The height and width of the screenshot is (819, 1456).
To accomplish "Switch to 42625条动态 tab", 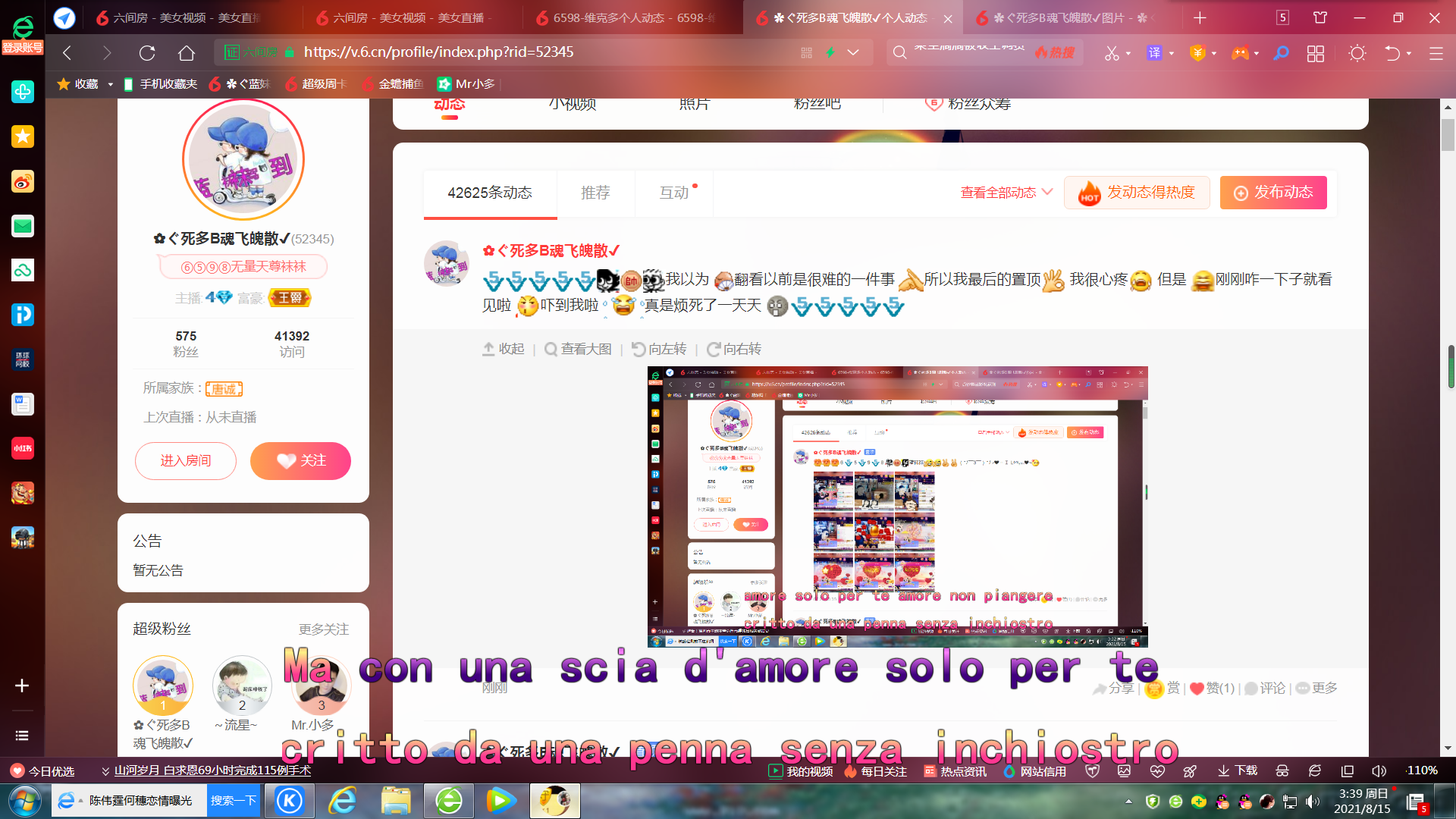I will click(490, 193).
